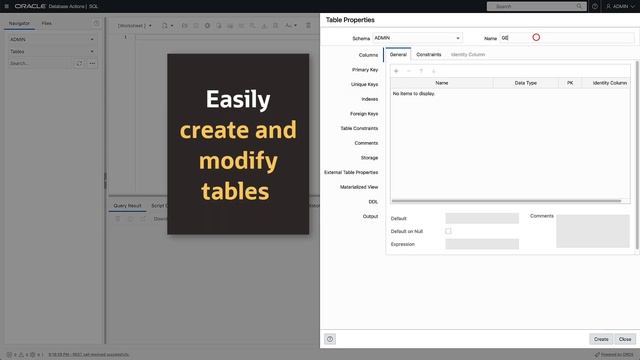Screen dimensions: 640x360
Task: Open the Aa text format dropdown
Action: click(x=291, y=25)
